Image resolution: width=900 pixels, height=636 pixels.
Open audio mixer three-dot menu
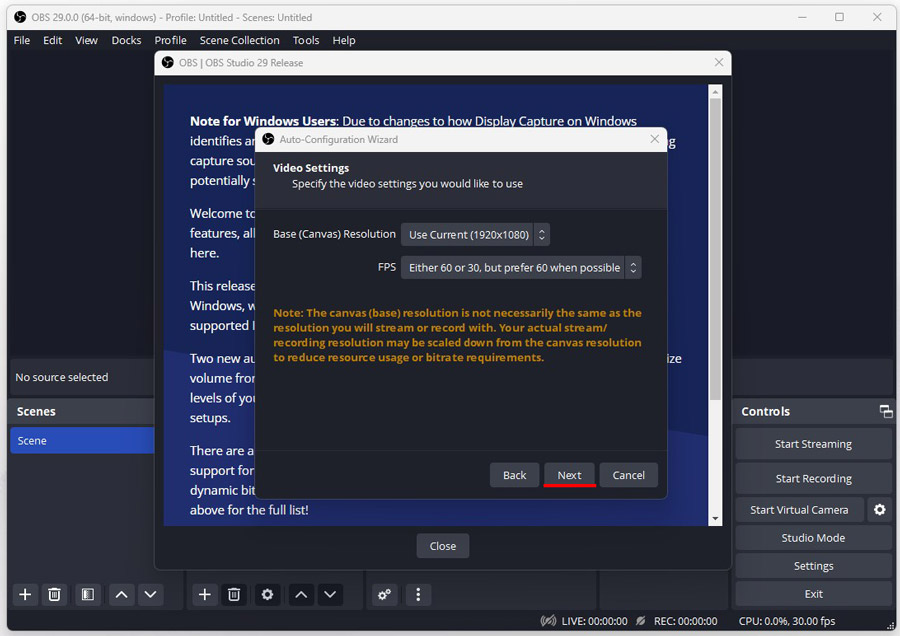tap(418, 594)
